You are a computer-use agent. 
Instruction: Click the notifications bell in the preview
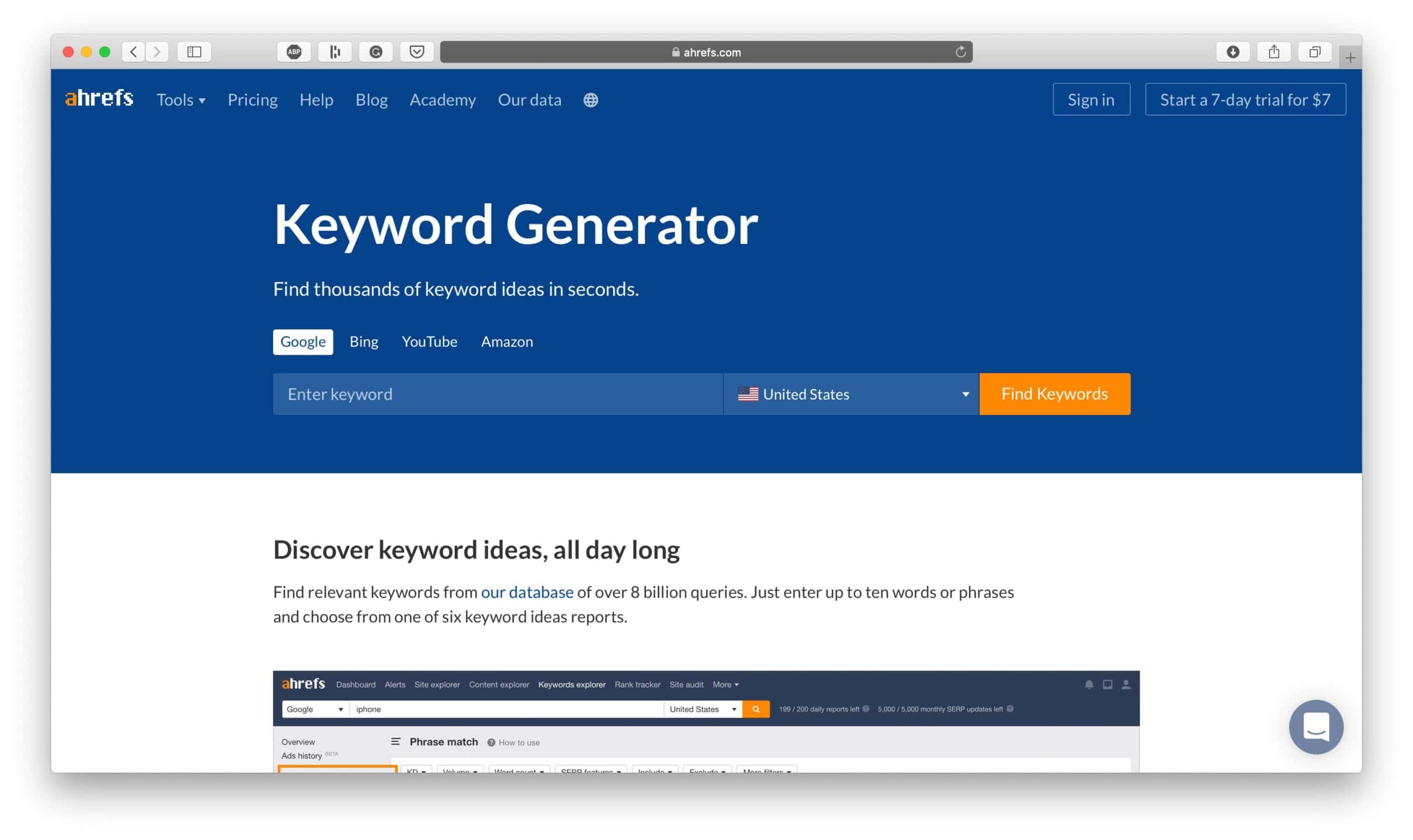pyautogui.click(x=1089, y=684)
